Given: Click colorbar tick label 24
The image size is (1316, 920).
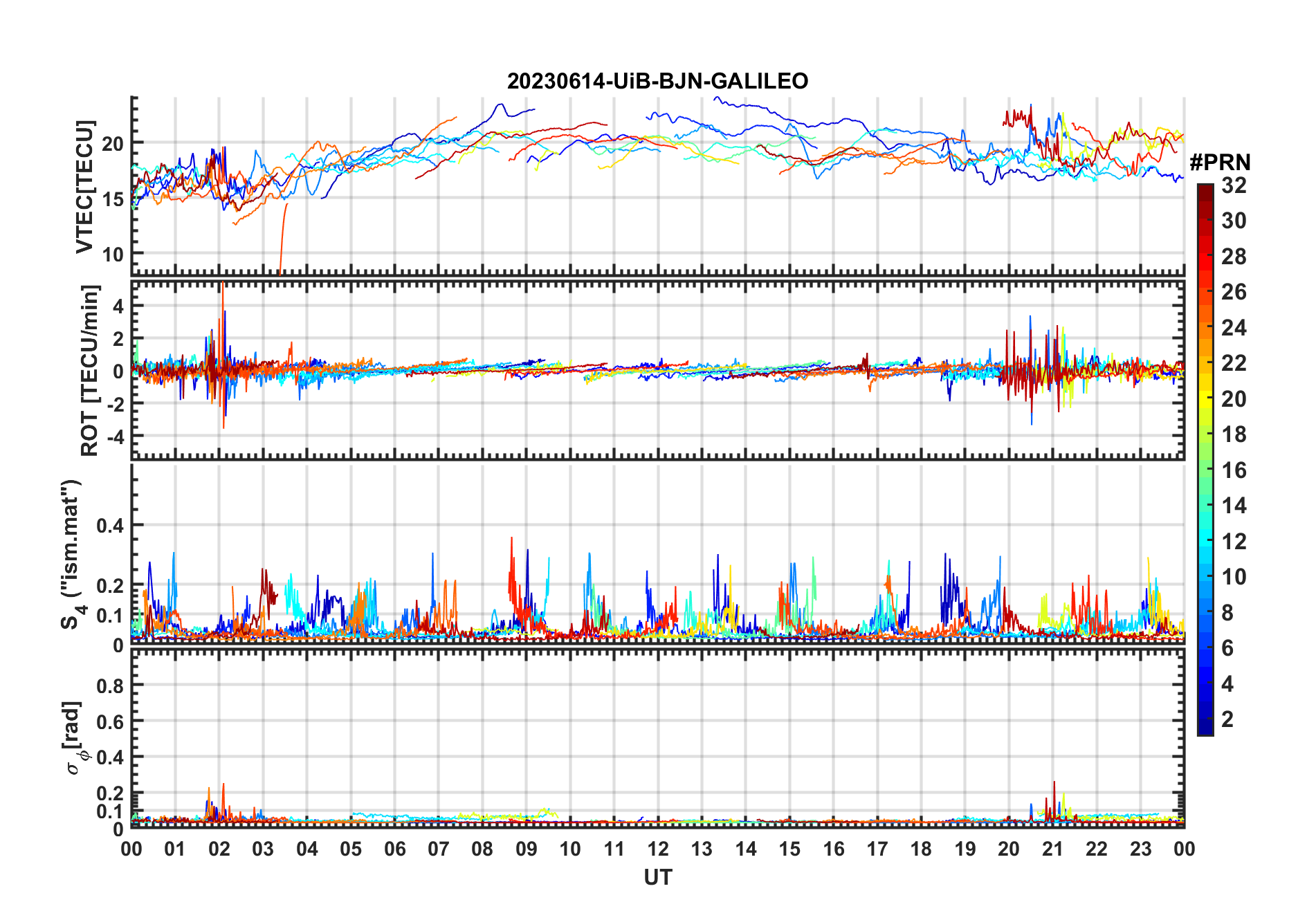Looking at the screenshot, I should pyautogui.click(x=1234, y=328).
